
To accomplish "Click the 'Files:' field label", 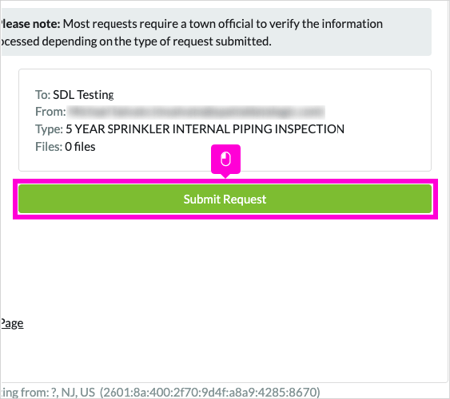I will [49, 147].
